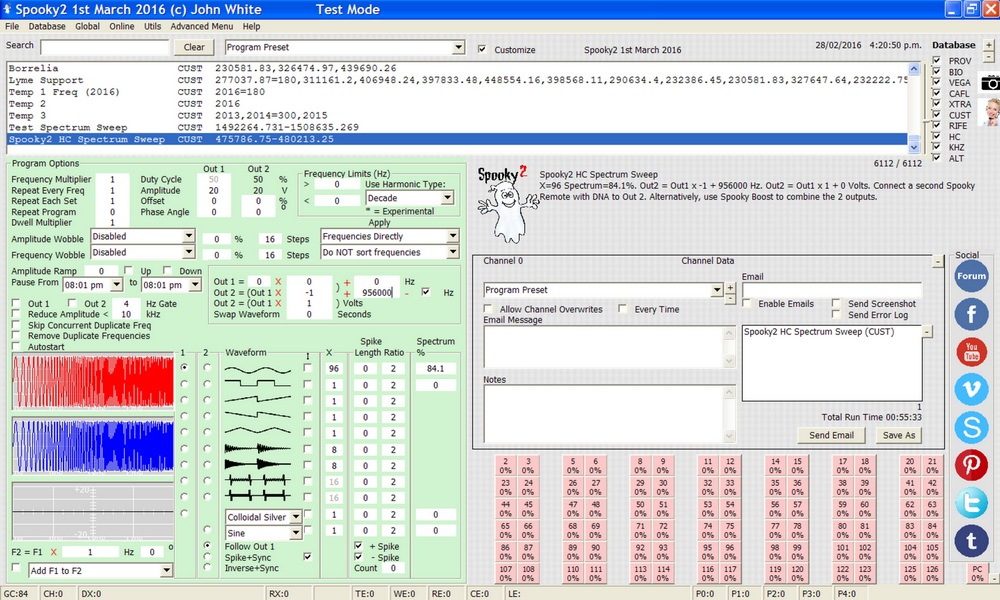Check Allow Channel Overwrites
The image size is (1000, 600).
(488, 309)
